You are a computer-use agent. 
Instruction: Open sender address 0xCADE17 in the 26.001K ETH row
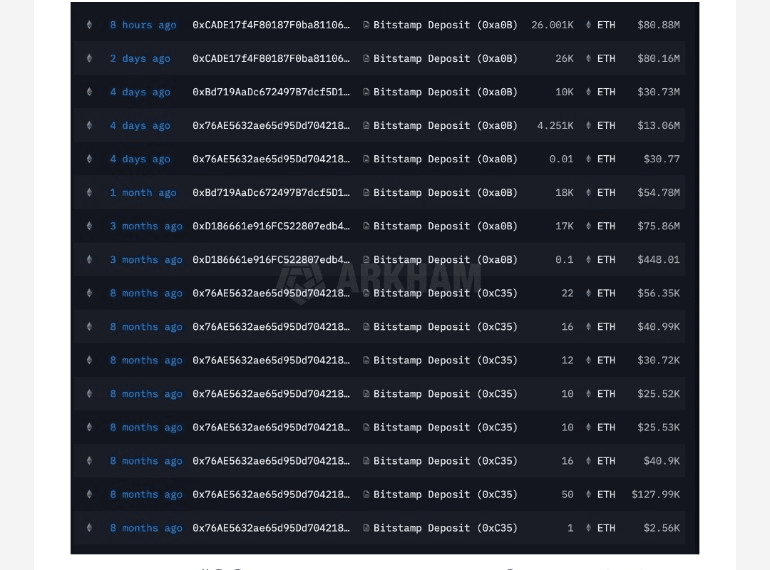(271, 25)
